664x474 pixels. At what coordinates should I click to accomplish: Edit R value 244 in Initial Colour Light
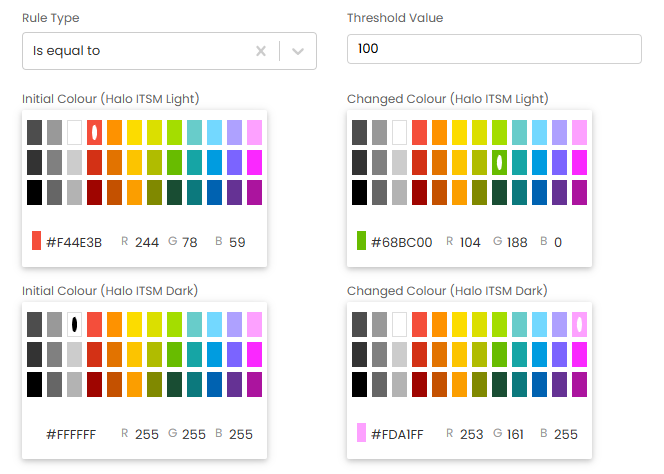pyautogui.click(x=146, y=242)
